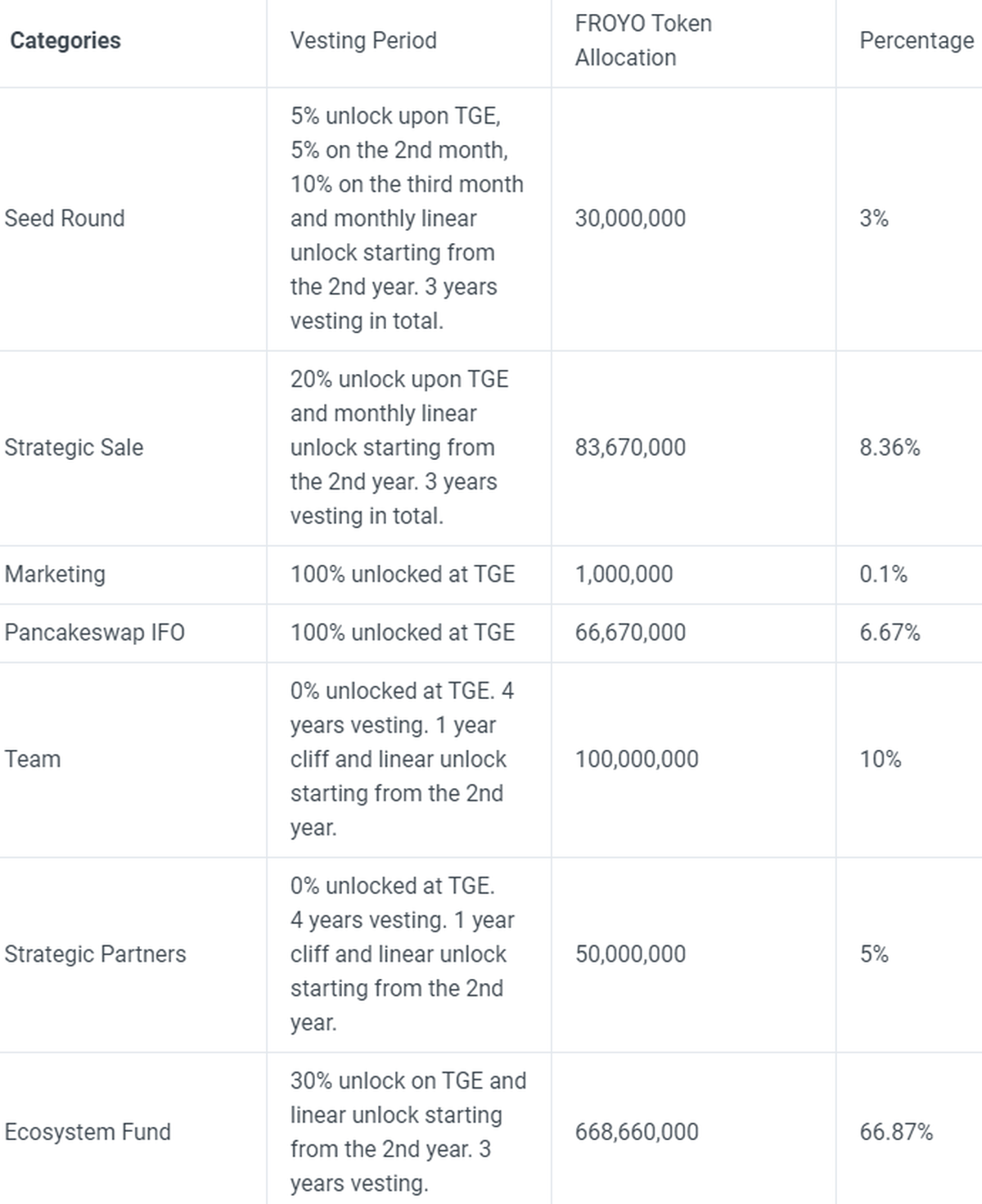This screenshot has width=982, height=1204.
Task: Select the 66.87% percentage value
Action: tap(896, 1132)
